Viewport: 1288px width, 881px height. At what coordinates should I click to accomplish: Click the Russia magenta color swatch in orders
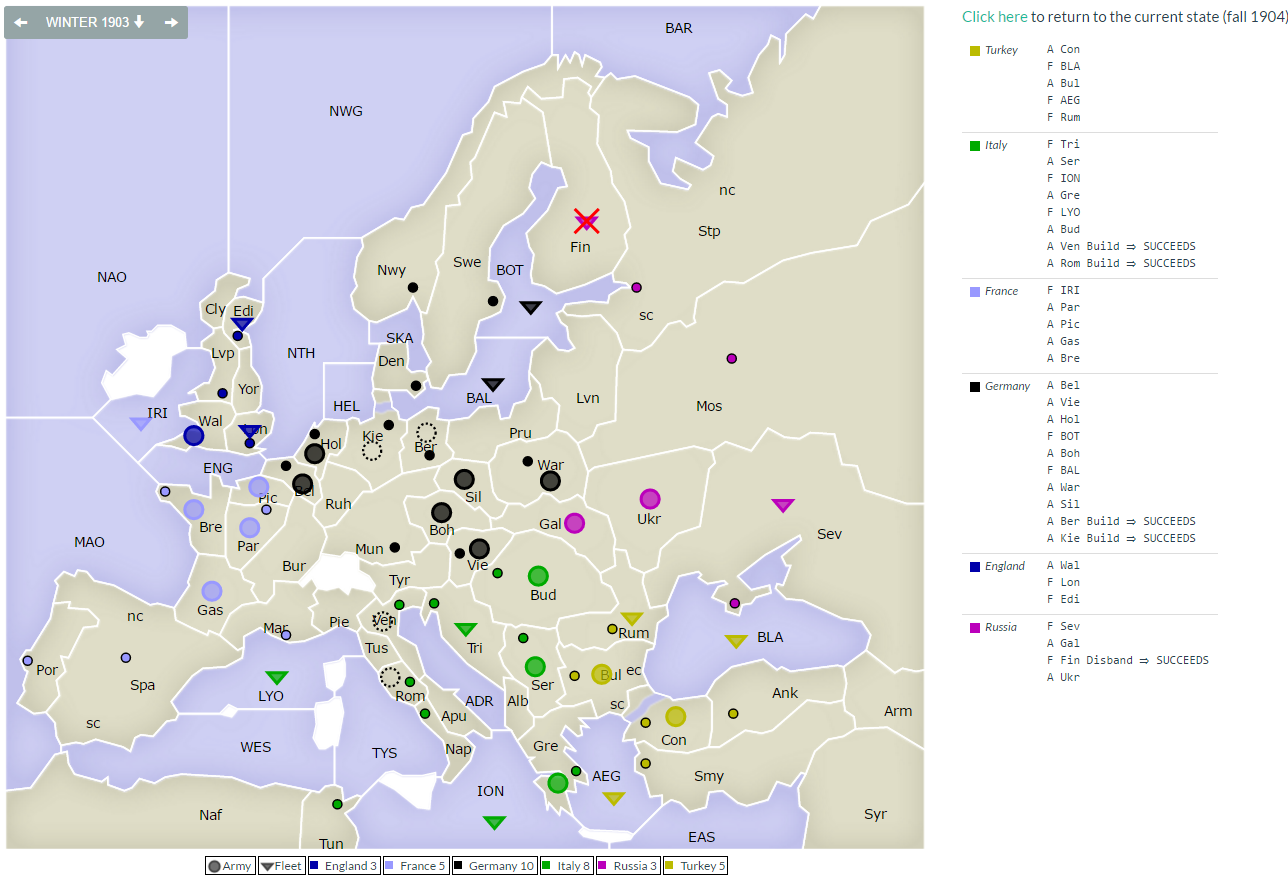click(x=975, y=628)
